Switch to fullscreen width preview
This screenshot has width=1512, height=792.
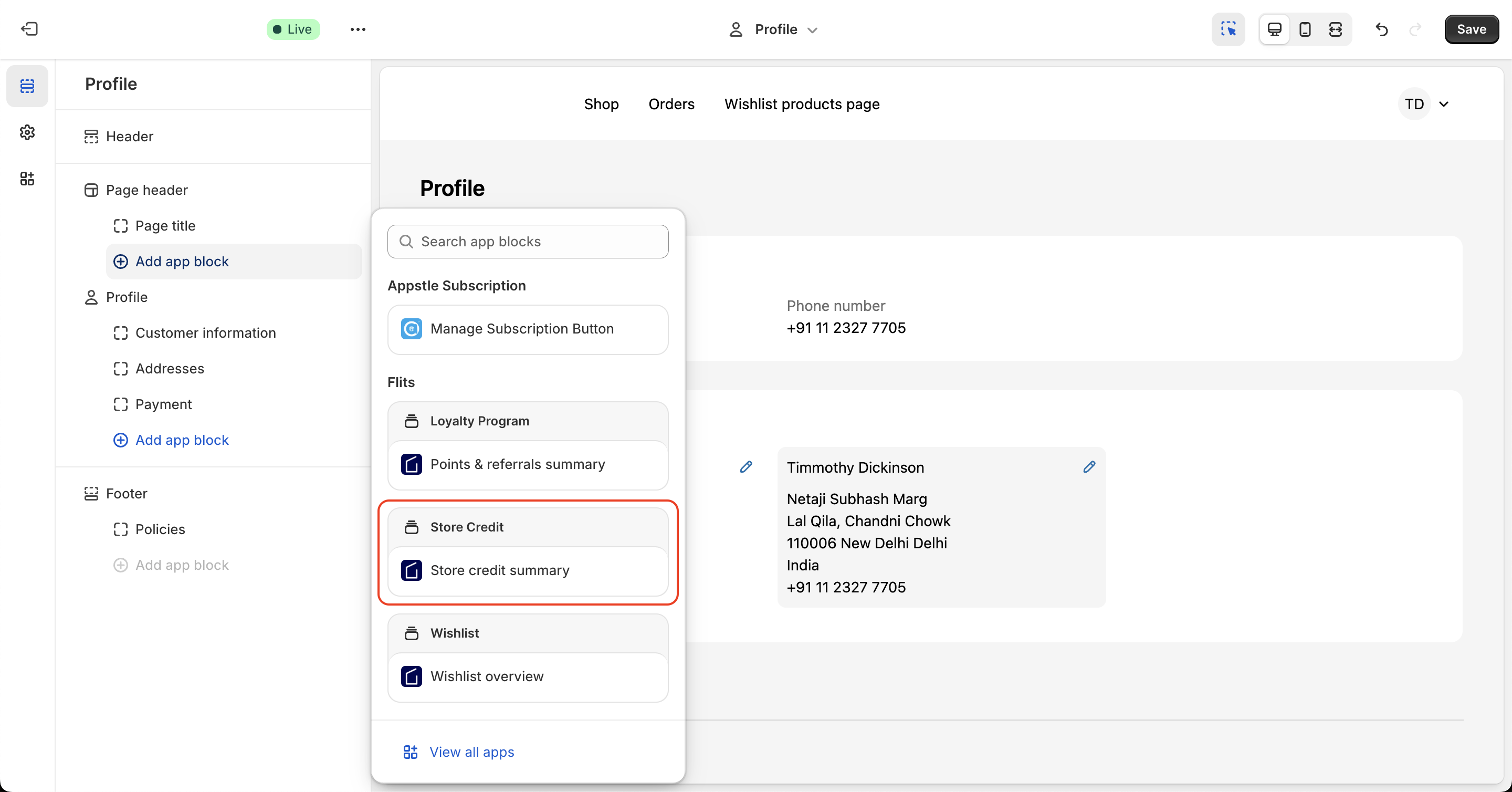click(x=1335, y=29)
